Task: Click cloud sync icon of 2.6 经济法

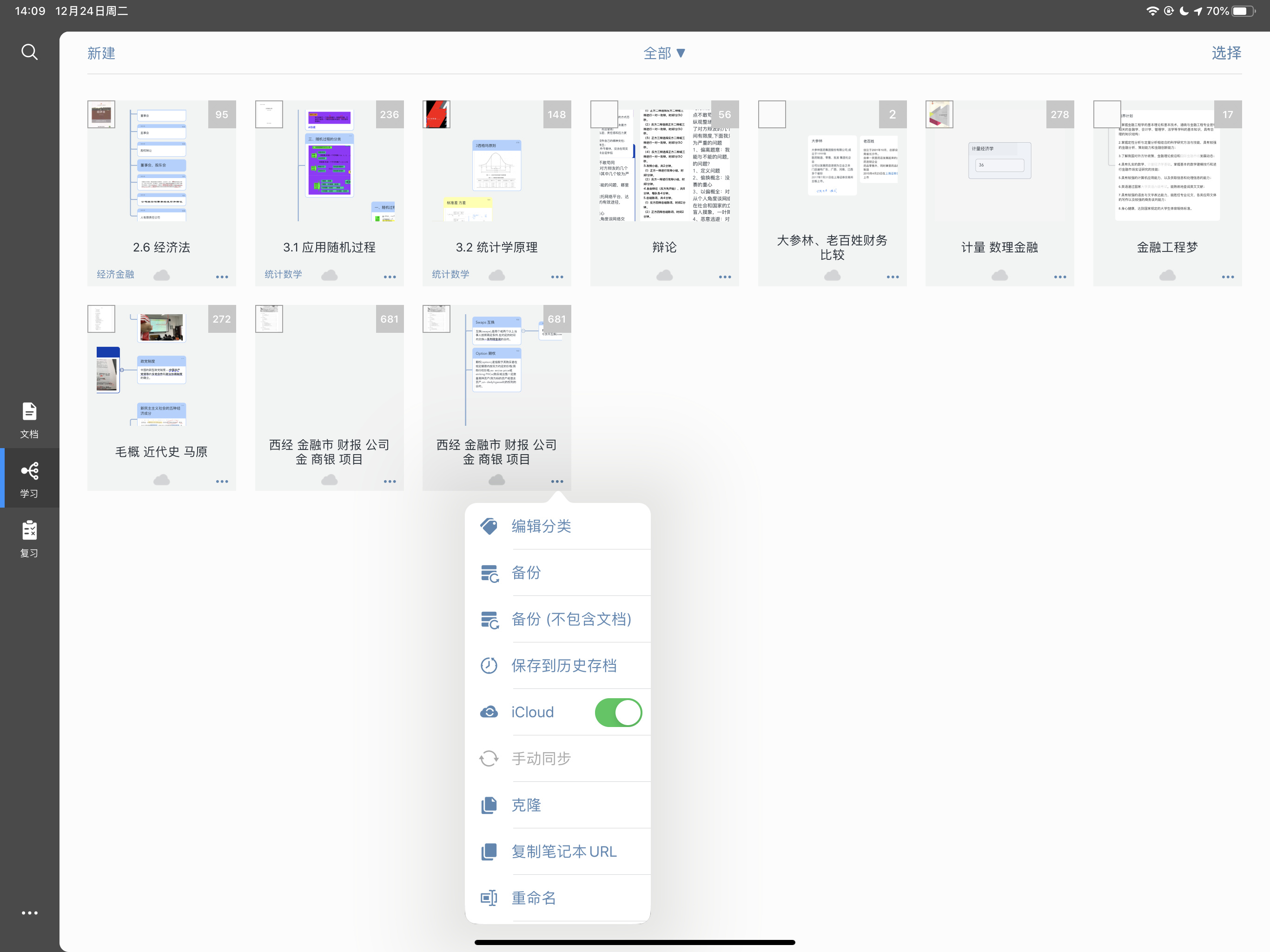Action: [161, 276]
